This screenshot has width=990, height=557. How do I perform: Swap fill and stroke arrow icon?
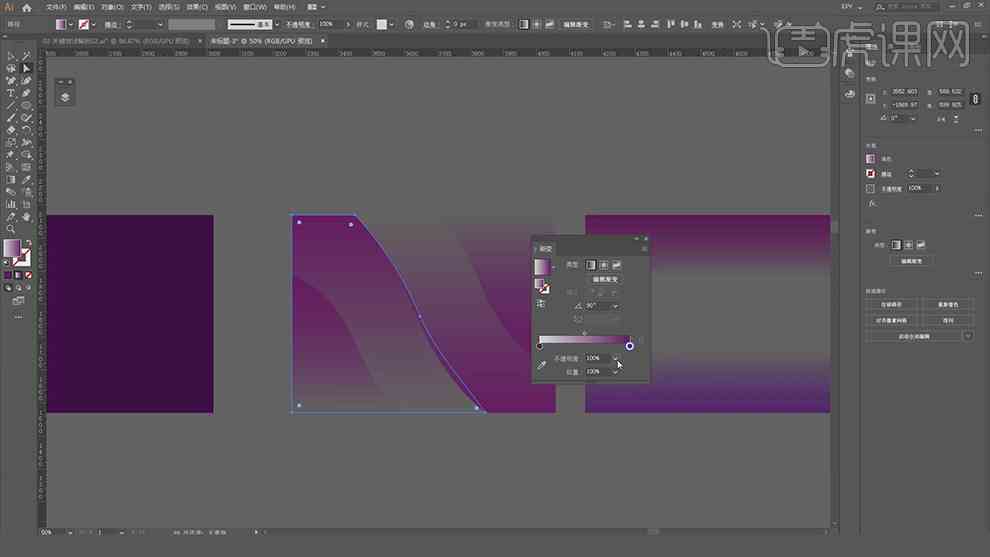[28, 243]
